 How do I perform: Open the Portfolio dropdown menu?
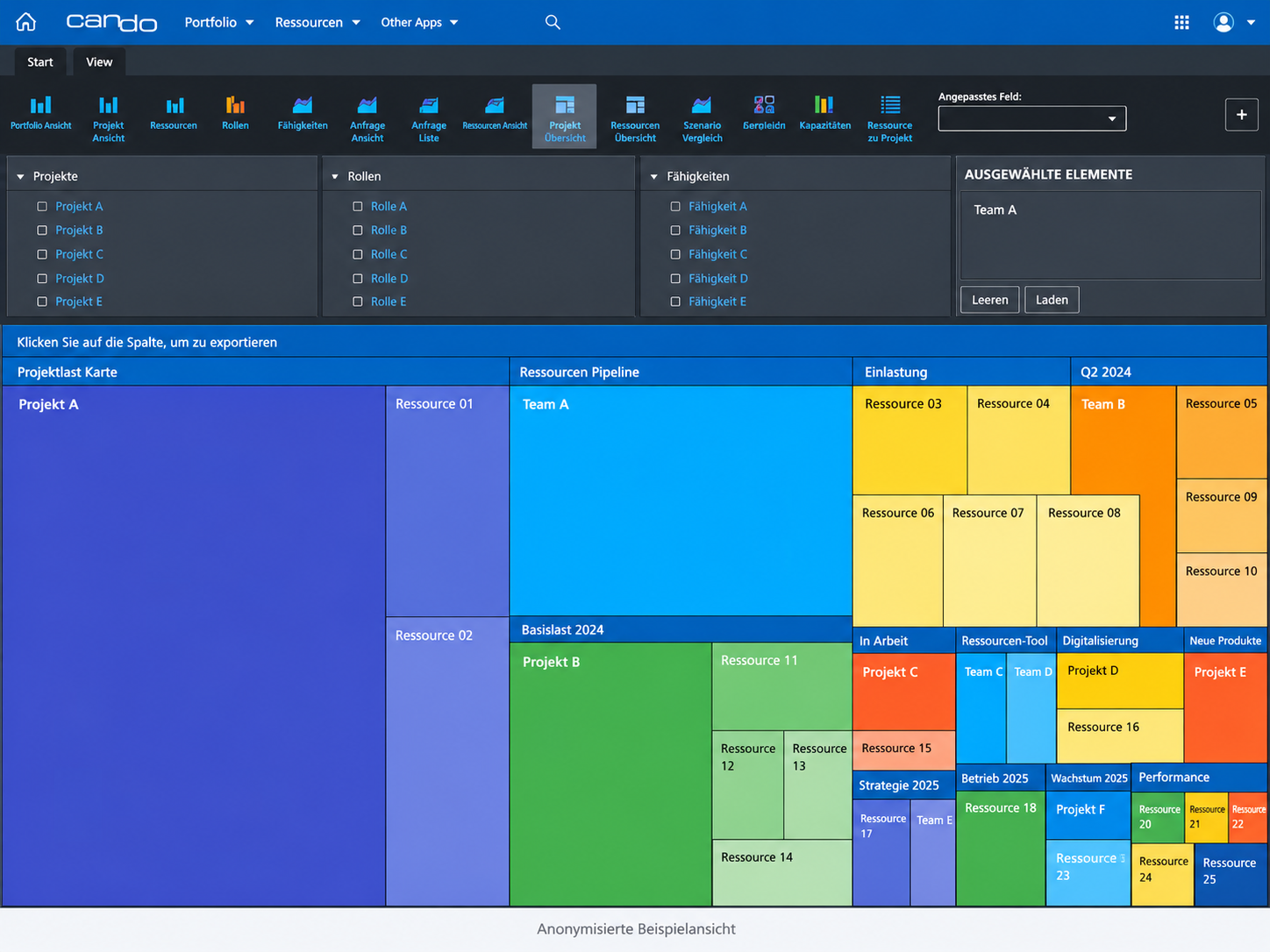tap(219, 22)
